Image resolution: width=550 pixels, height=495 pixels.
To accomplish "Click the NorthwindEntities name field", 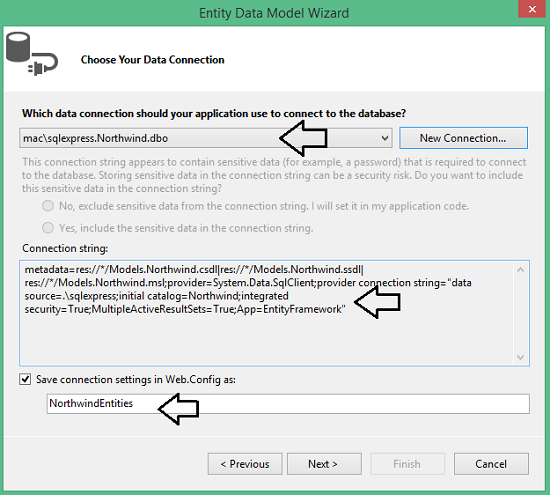I will coord(288,403).
